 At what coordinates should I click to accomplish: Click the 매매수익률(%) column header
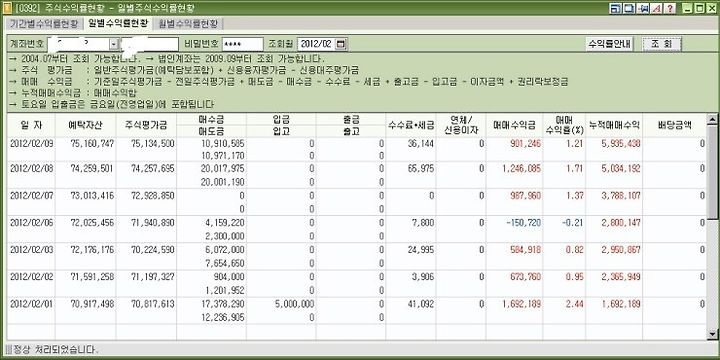(564, 125)
